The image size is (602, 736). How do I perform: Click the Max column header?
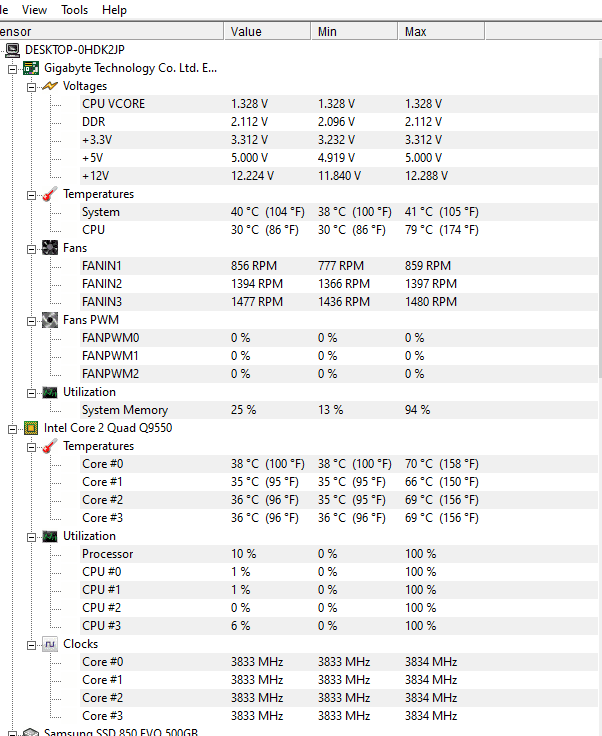click(416, 32)
